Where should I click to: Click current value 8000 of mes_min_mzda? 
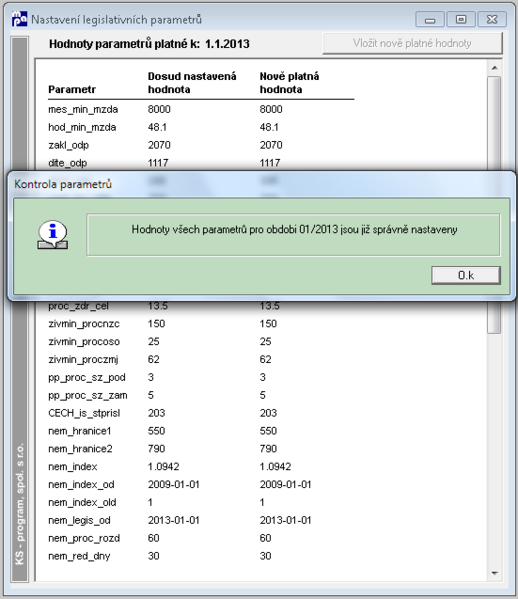click(159, 110)
